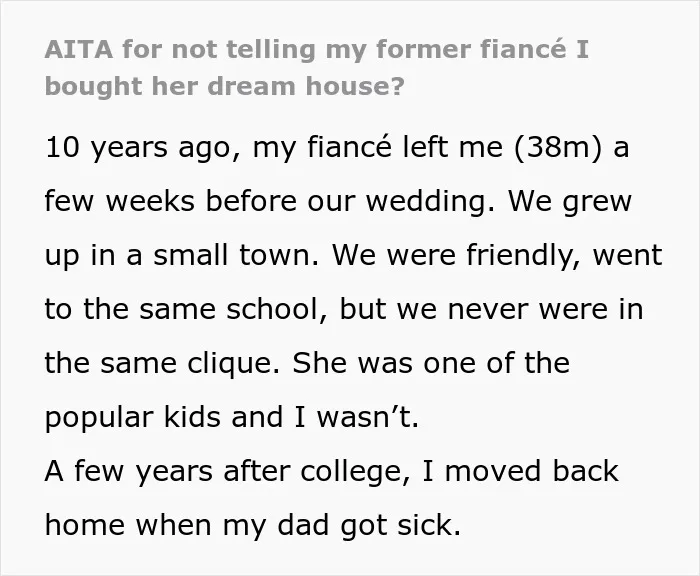This screenshot has height=576, width=700.
Task: Click the gray AITA post title
Action: click(317, 68)
